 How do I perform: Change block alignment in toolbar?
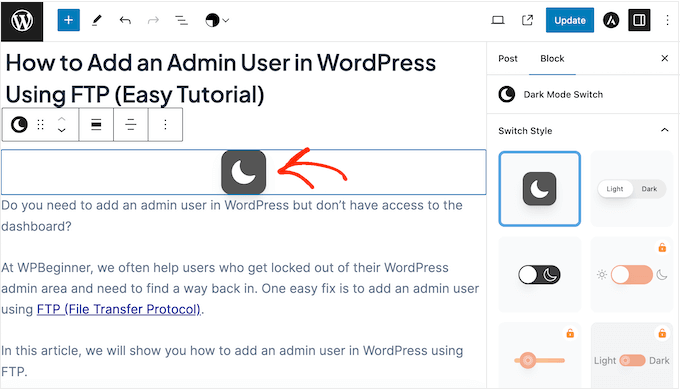coord(96,125)
